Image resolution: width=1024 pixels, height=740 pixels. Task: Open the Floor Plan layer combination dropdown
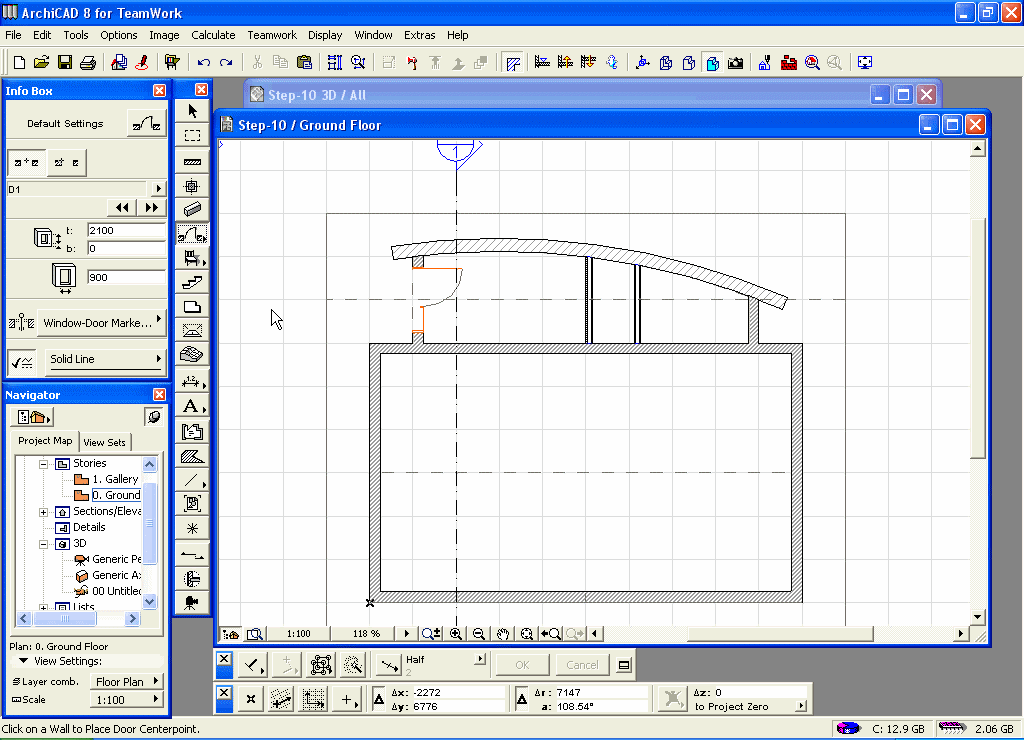127,682
